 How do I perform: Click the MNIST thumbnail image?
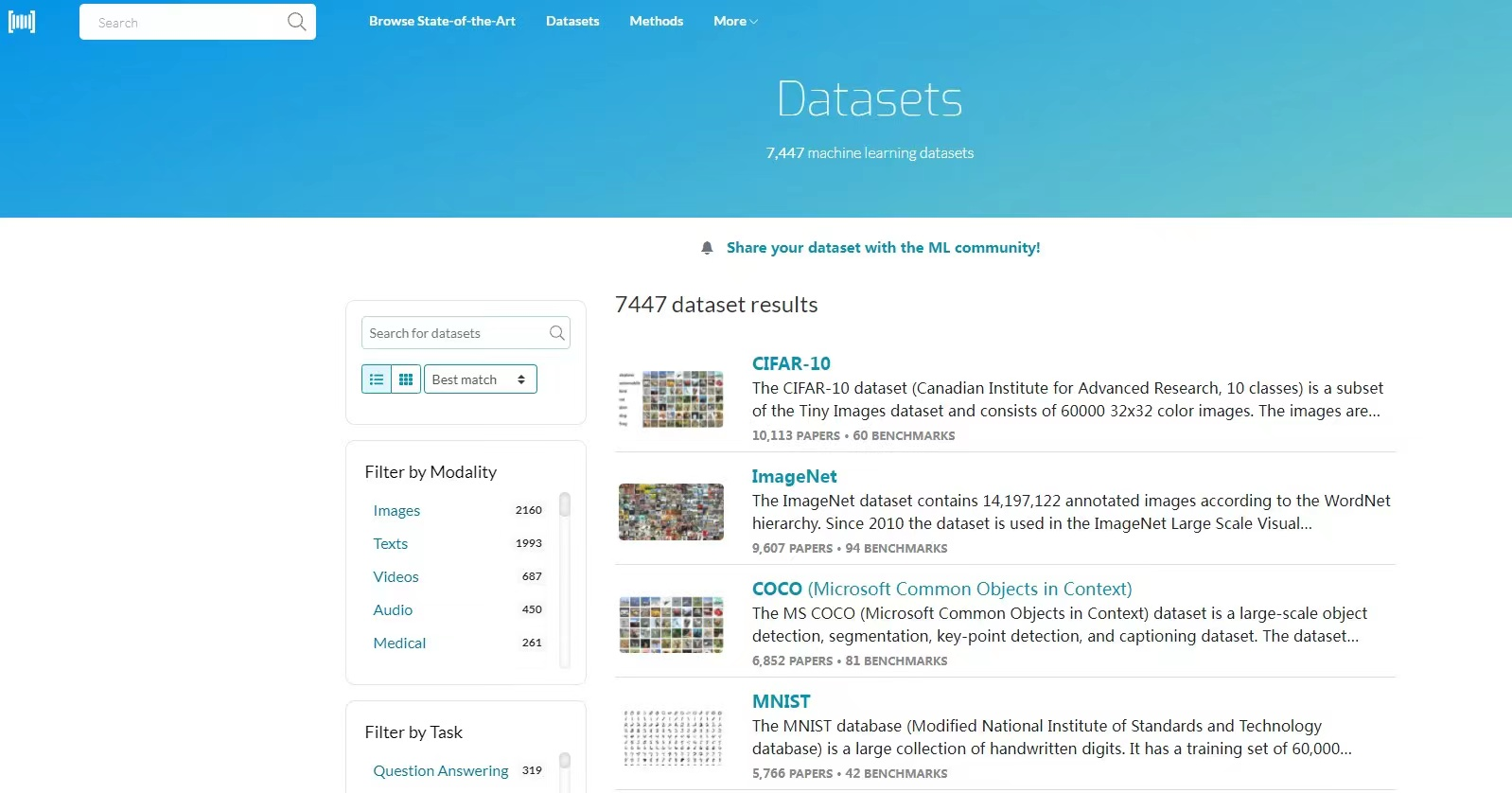(671, 737)
